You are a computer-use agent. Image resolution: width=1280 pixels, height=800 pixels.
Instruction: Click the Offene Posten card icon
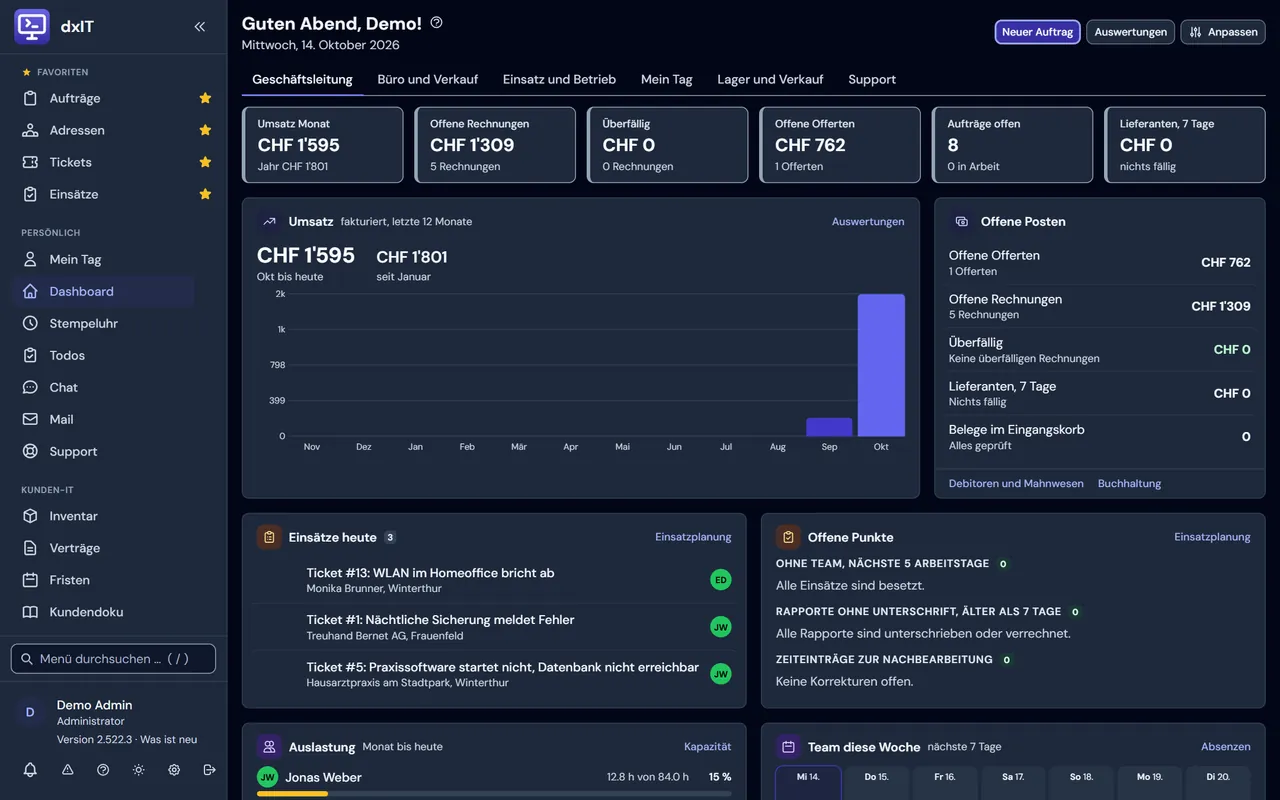pos(961,221)
